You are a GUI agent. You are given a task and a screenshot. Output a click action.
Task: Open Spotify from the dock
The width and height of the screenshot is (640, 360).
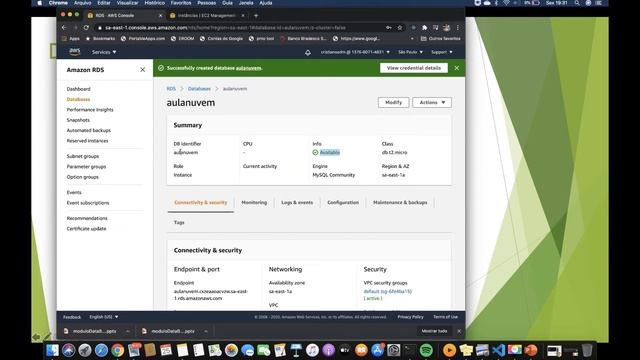(426, 350)
